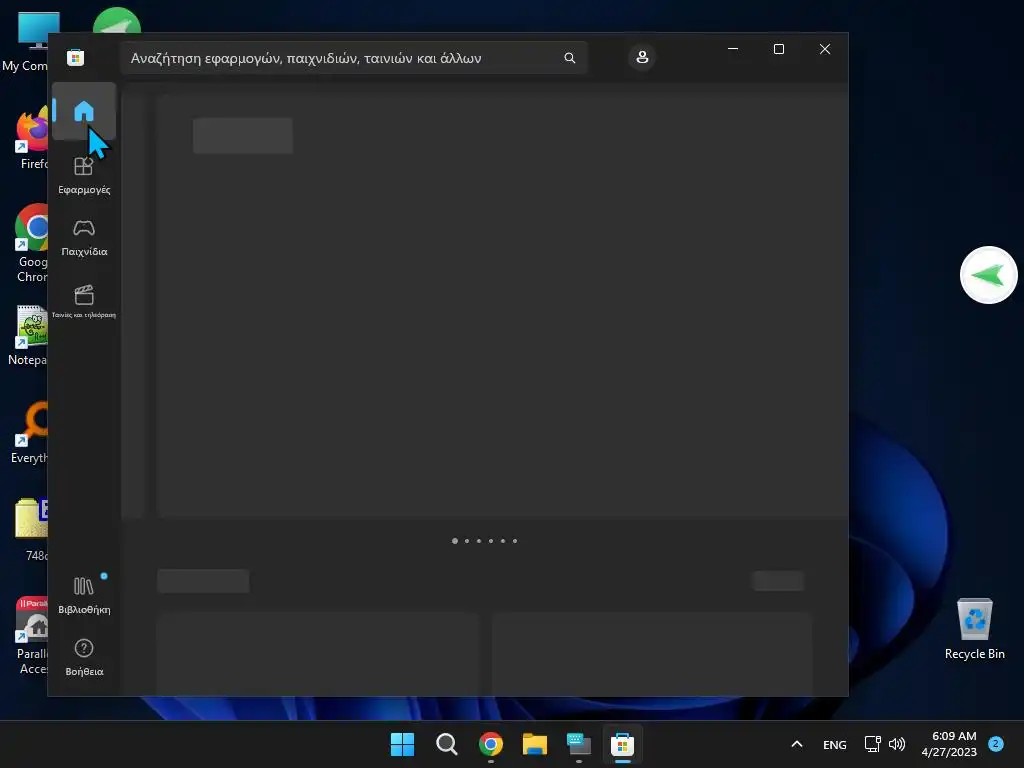Click the Microsoft Store taskbar icon
The width and height of the screenshot is (1024, 768).
pos(622,744)
